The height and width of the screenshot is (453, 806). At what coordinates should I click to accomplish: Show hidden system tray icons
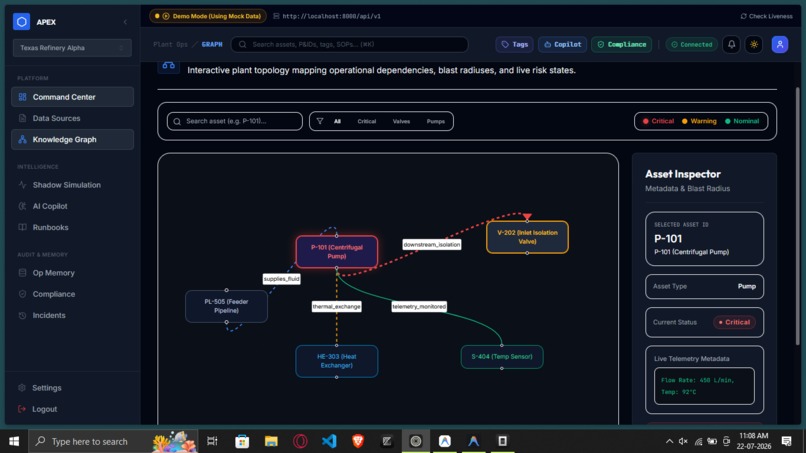669,441
